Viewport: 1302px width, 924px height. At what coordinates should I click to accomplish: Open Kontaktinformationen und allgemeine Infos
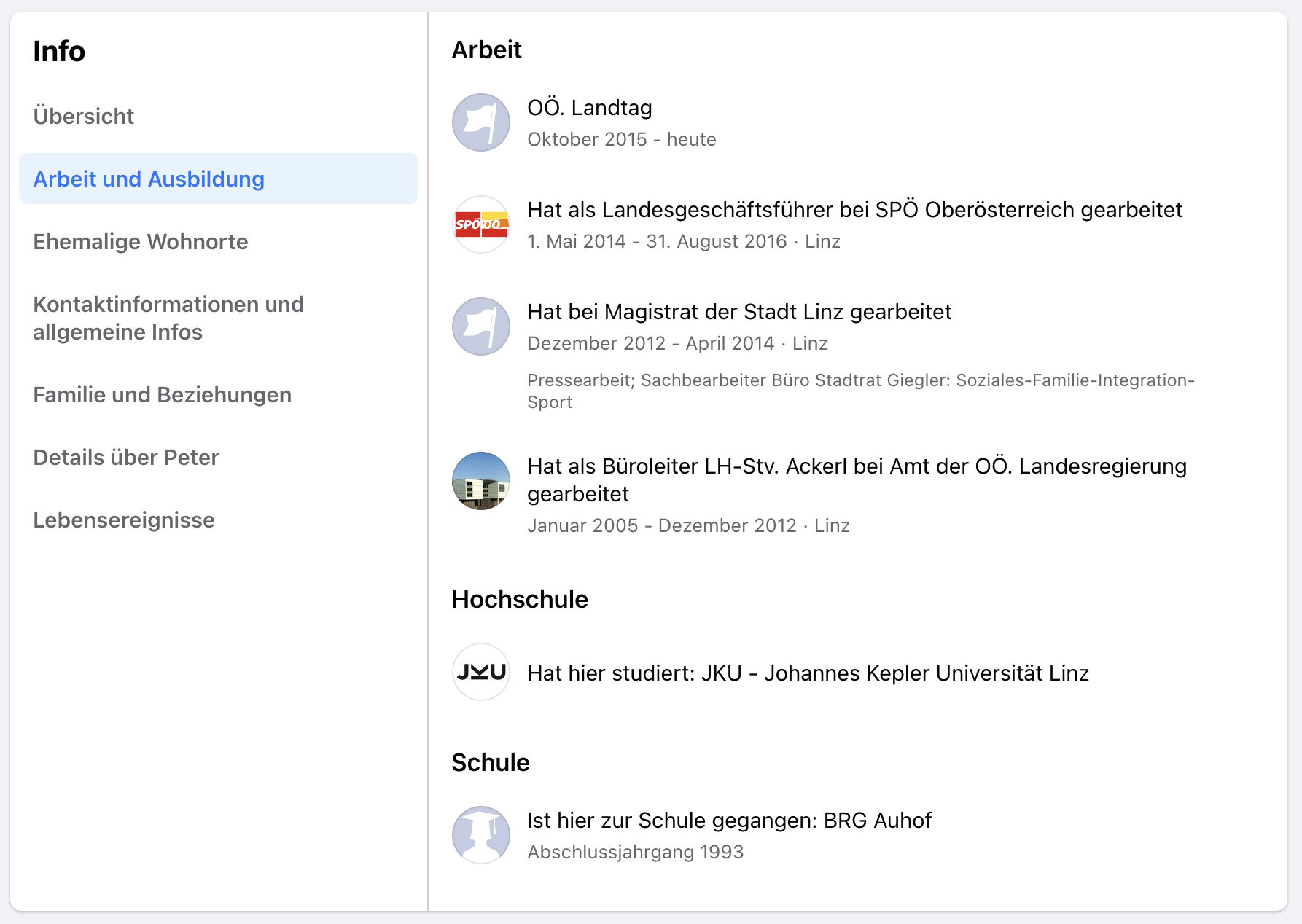point(219,318)
